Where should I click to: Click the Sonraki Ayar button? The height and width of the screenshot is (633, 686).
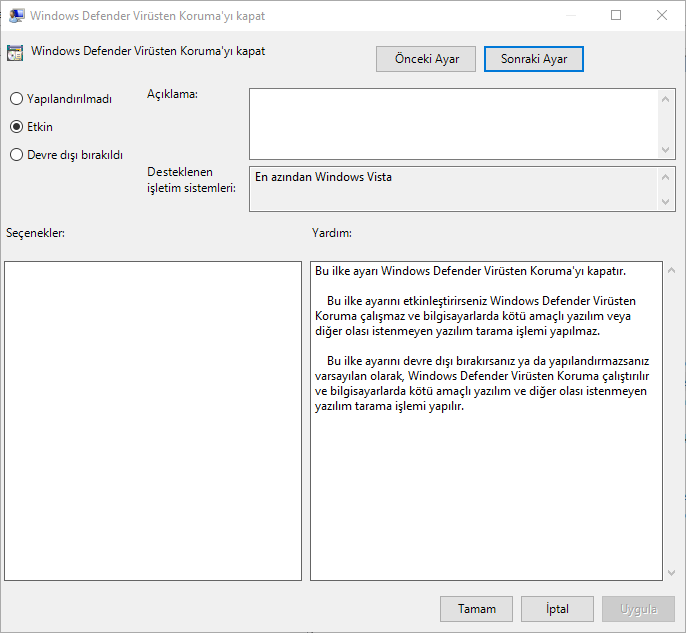pos(534,59)
